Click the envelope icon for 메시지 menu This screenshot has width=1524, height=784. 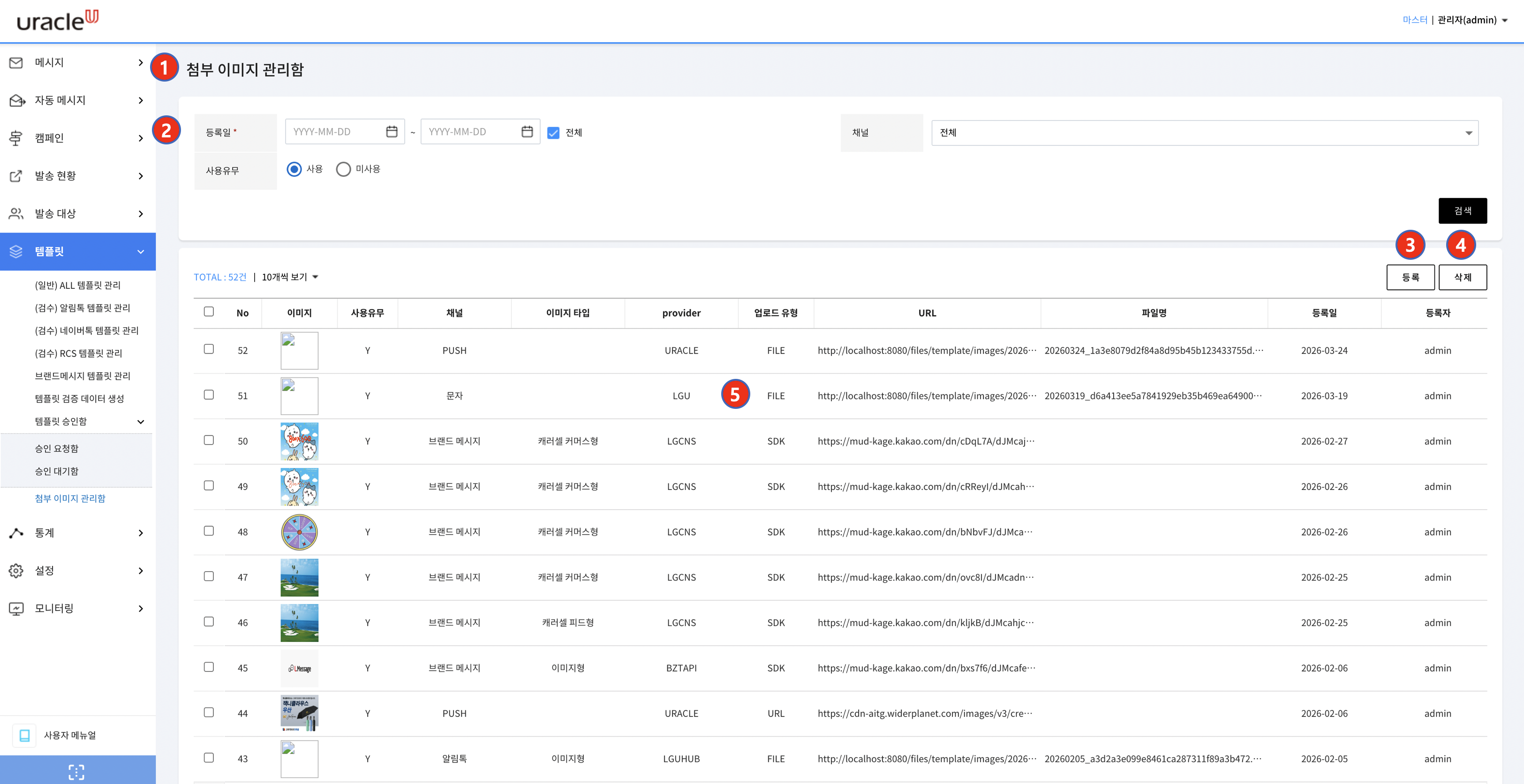point(16,63)
